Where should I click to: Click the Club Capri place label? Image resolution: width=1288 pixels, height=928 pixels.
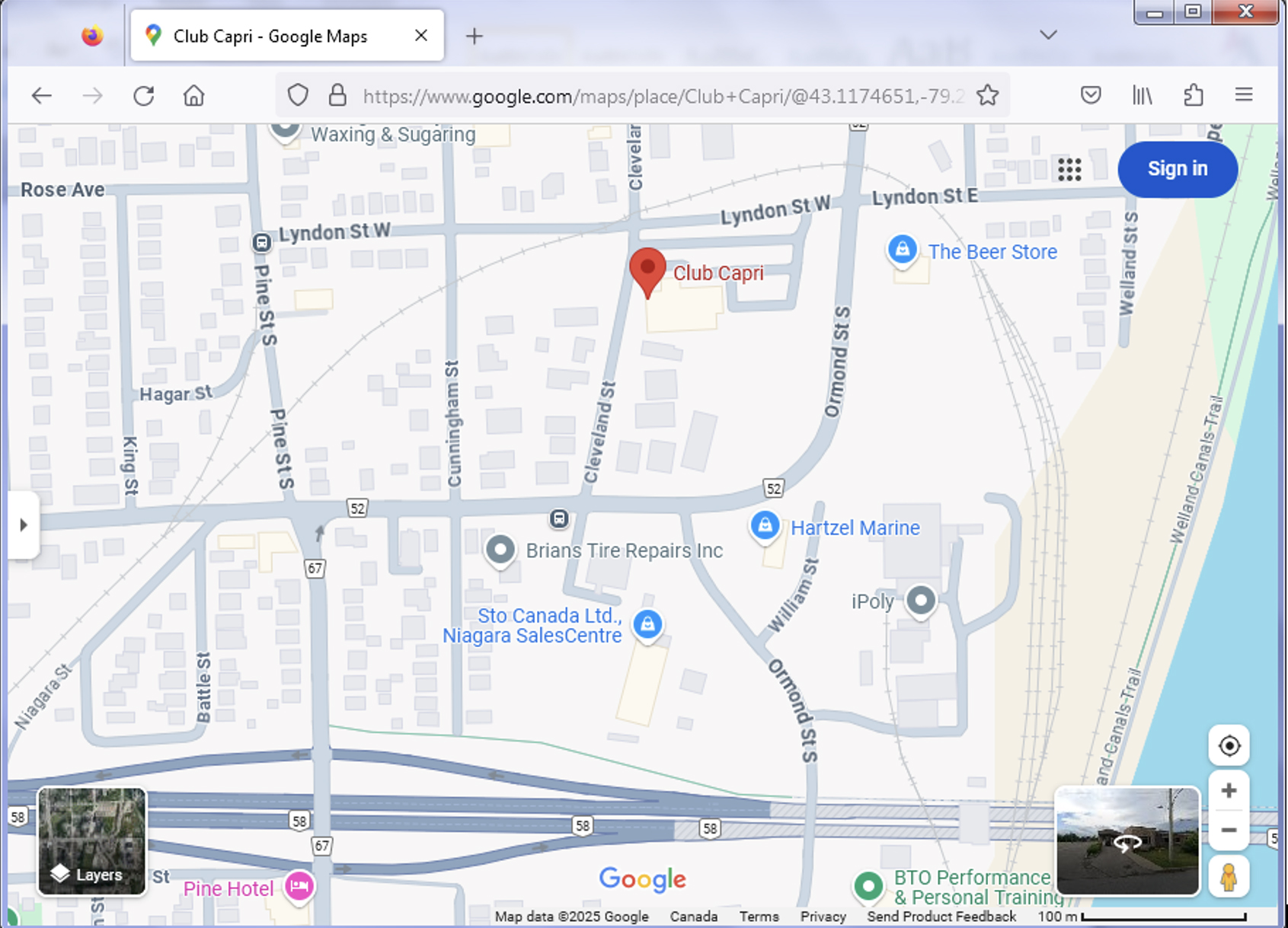pyautogui.click(x=718, y=273)
